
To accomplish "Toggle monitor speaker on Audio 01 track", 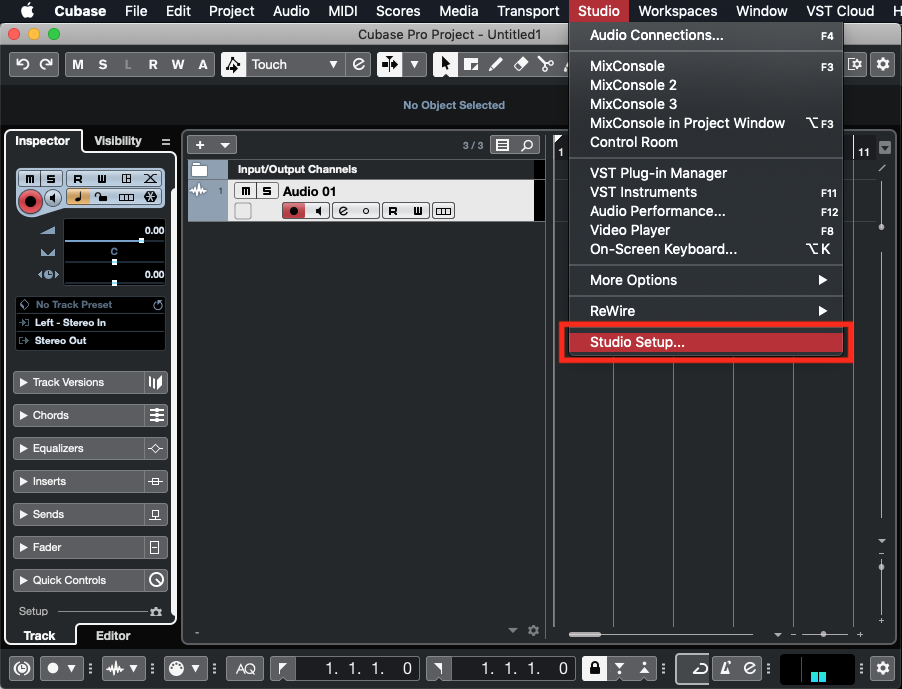I will (318, 211).
